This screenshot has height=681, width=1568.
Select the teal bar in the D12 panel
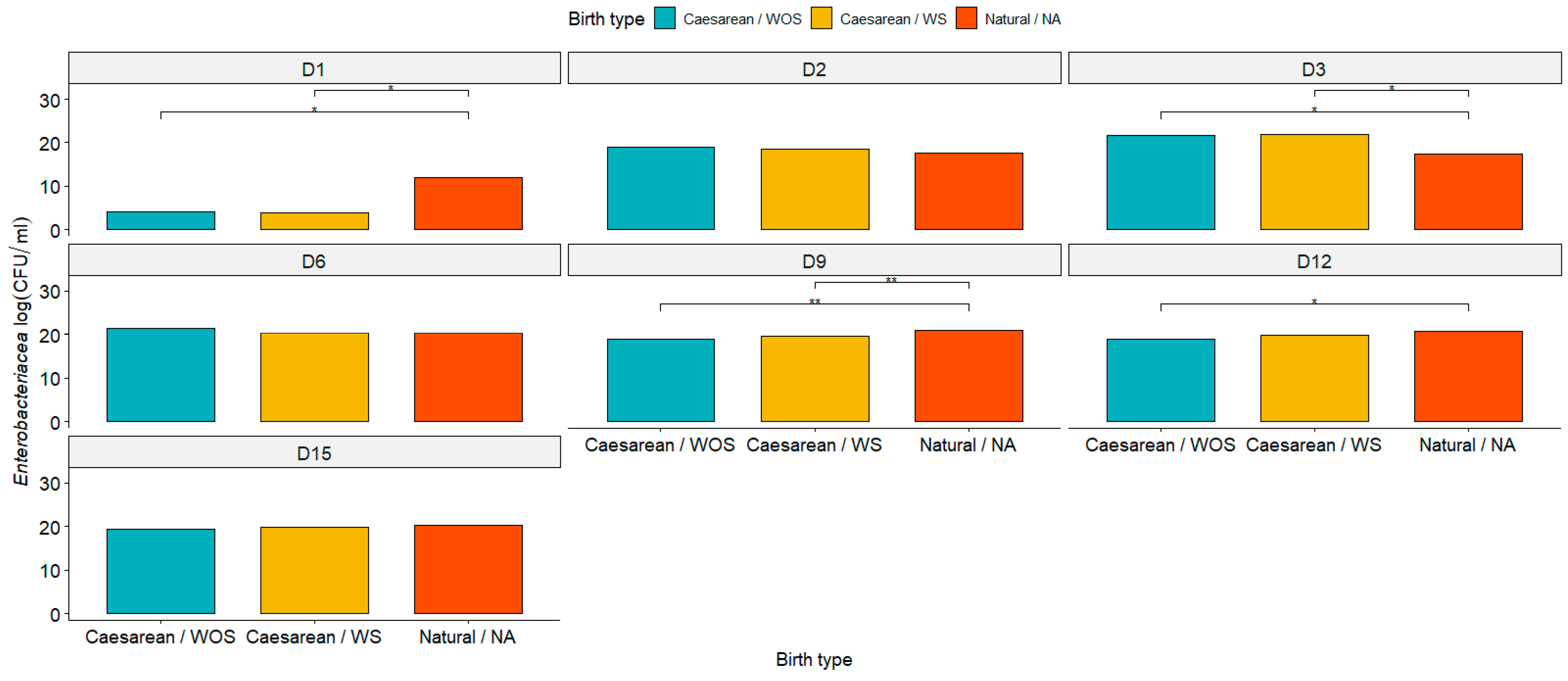[x=1160, y=380]
